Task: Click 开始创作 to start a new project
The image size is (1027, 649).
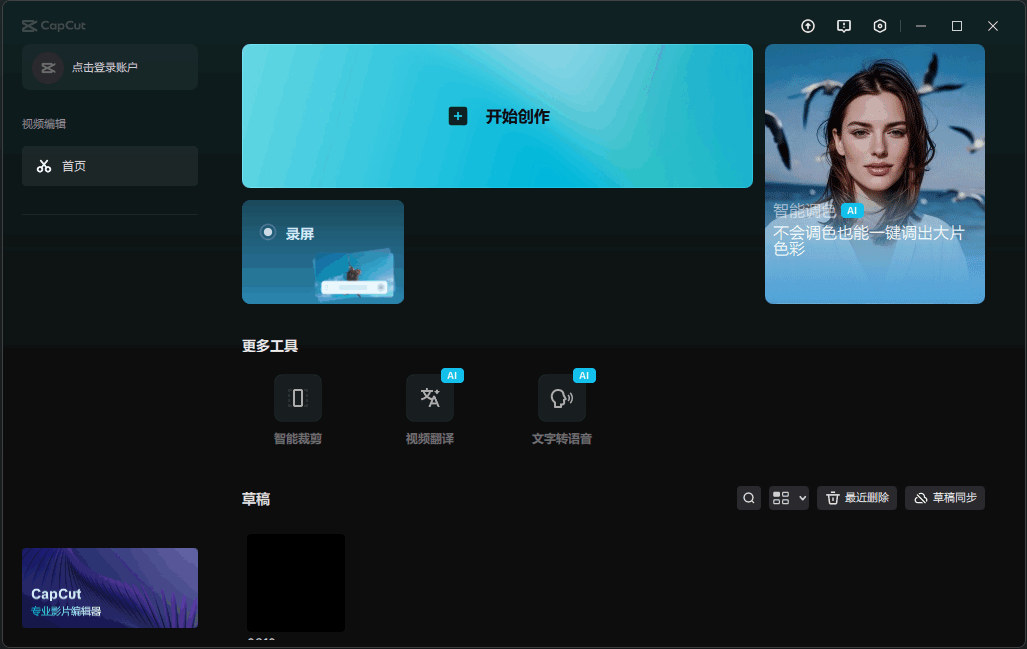Action: 497,116
